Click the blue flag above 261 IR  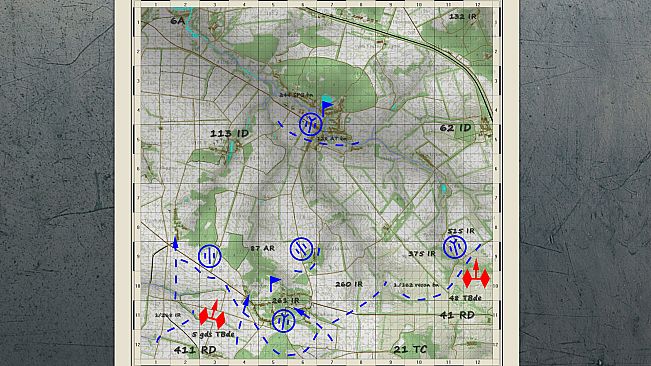[274, 284]
